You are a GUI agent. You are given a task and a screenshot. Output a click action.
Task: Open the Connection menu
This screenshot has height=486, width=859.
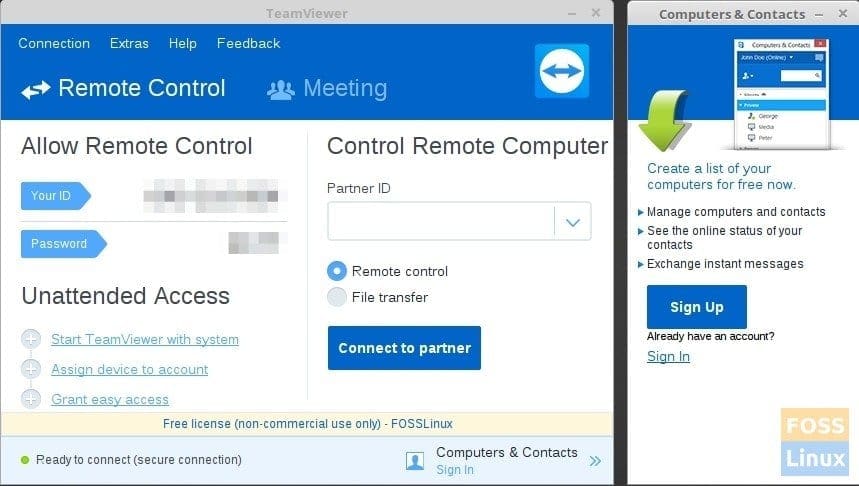coord(54,43)
